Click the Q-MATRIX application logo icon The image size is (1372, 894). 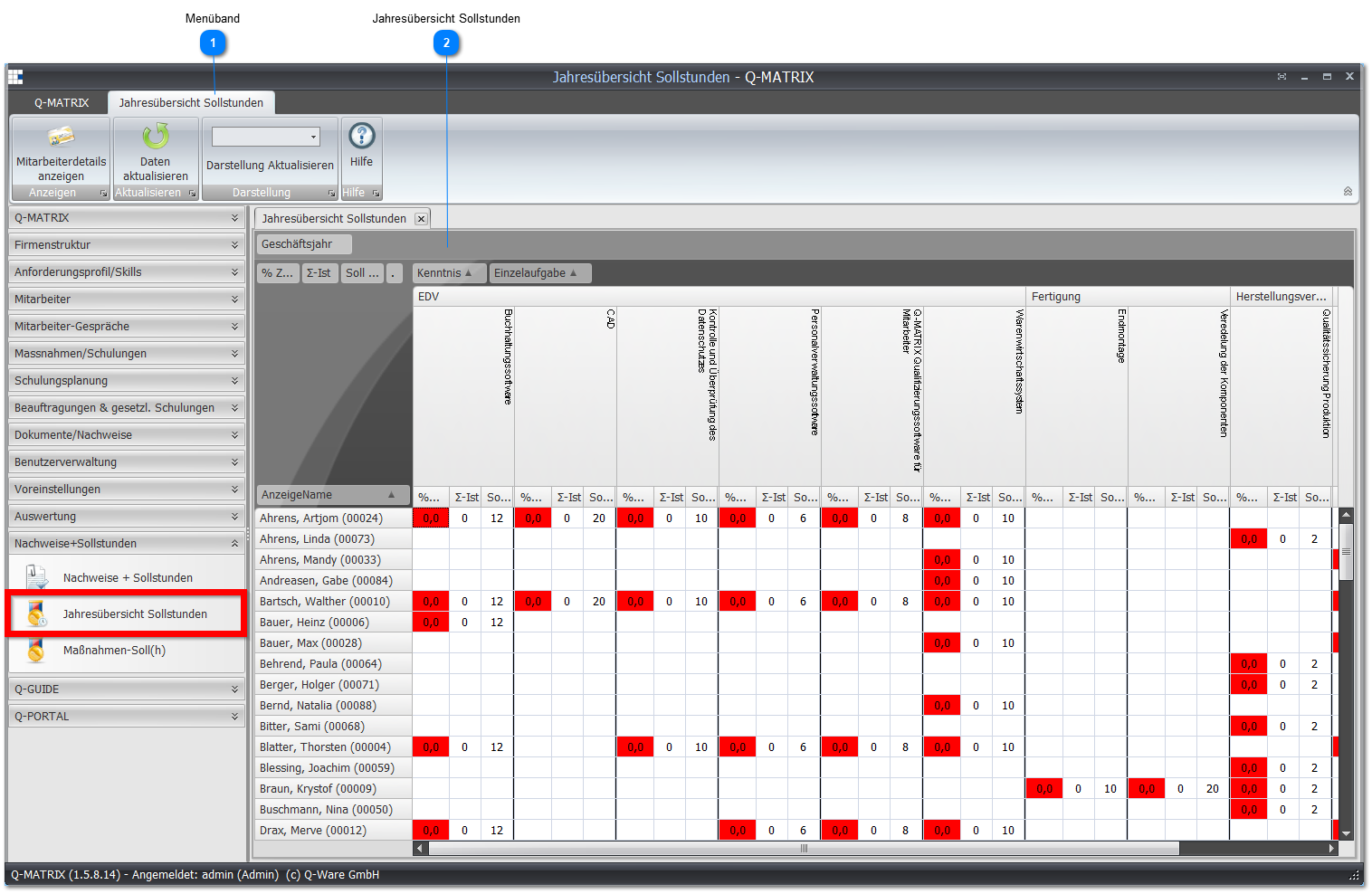(15, 77)
